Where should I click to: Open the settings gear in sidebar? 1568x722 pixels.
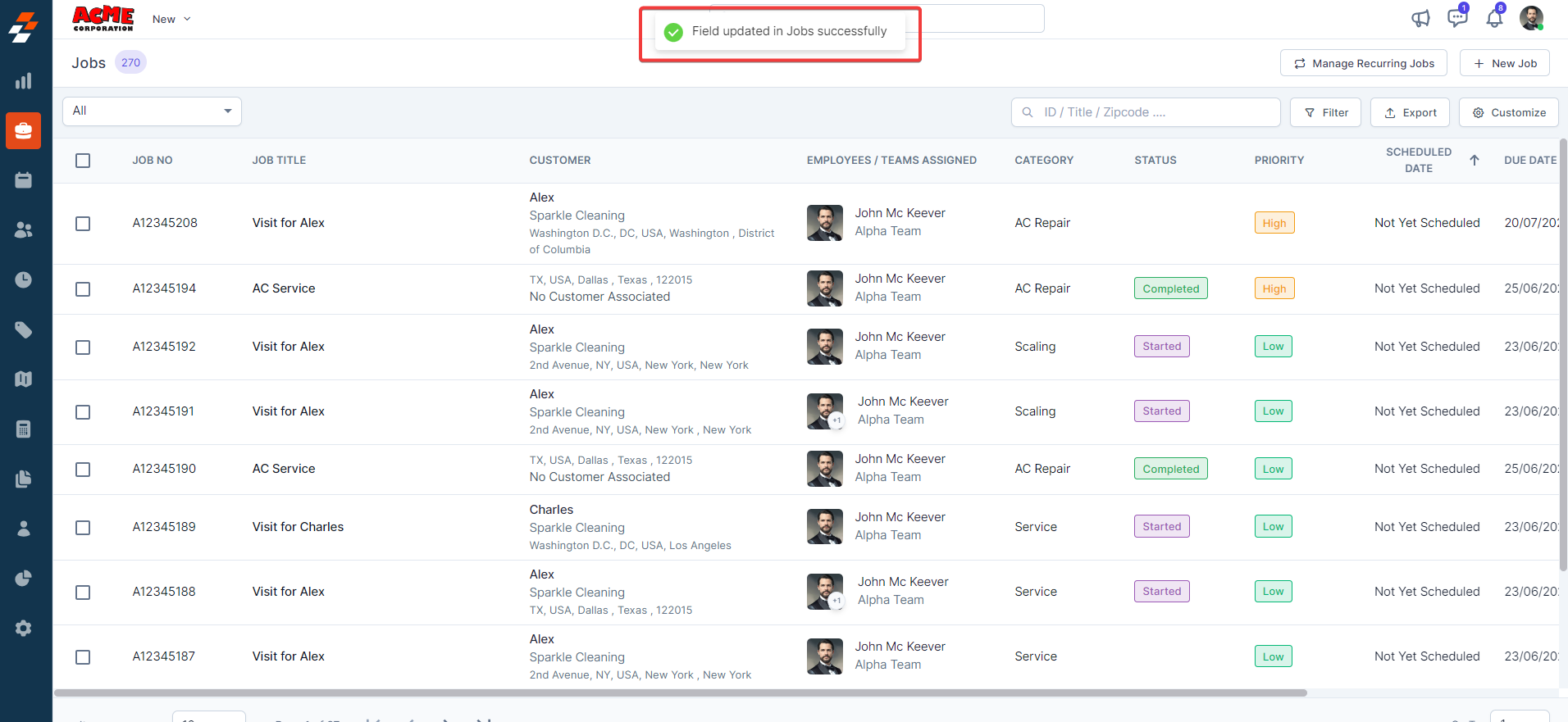23,629
